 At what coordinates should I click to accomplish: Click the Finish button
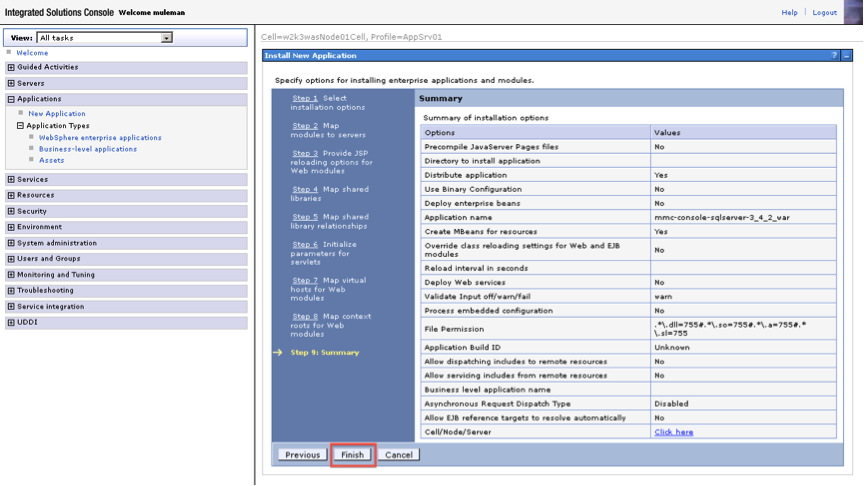point(352,454)
